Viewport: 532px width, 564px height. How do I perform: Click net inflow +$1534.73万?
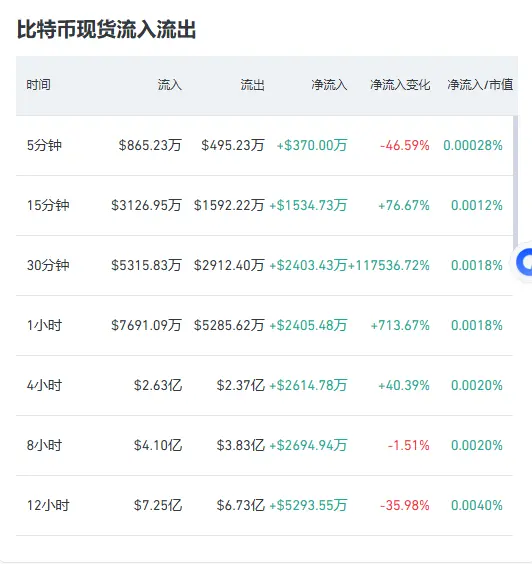pos(308,205)
